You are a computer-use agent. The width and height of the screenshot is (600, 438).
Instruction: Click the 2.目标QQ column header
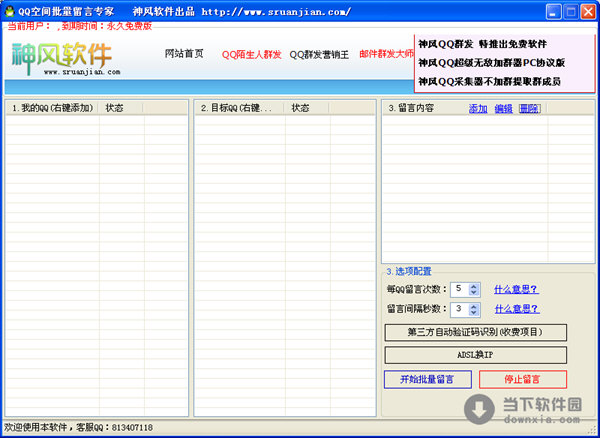[x=240, y=108]
